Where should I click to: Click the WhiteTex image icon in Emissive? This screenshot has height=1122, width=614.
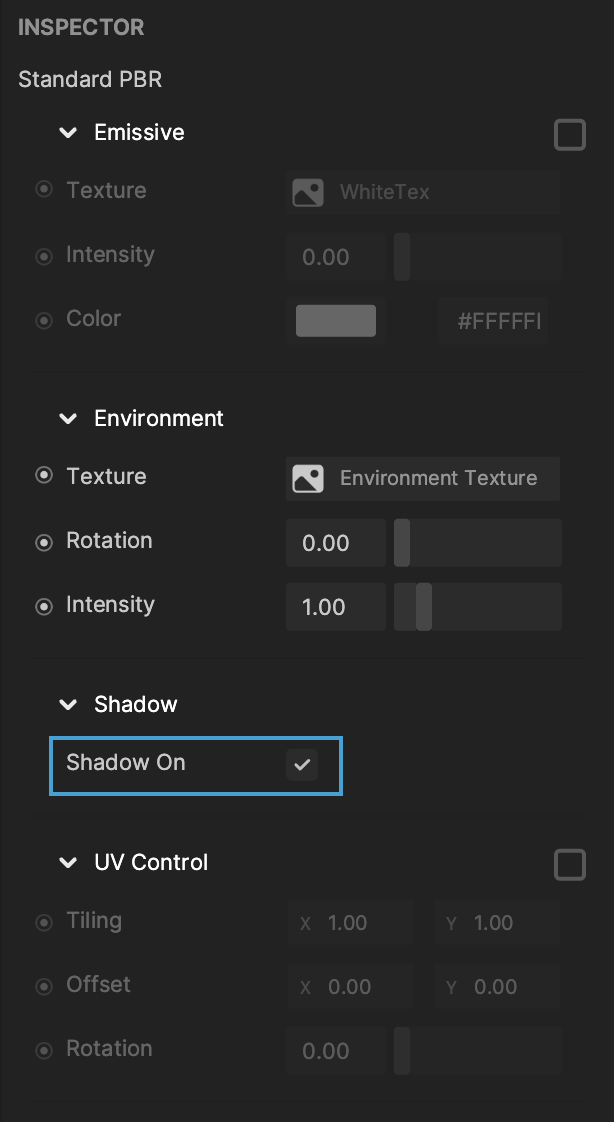click(x=308, y=192)
